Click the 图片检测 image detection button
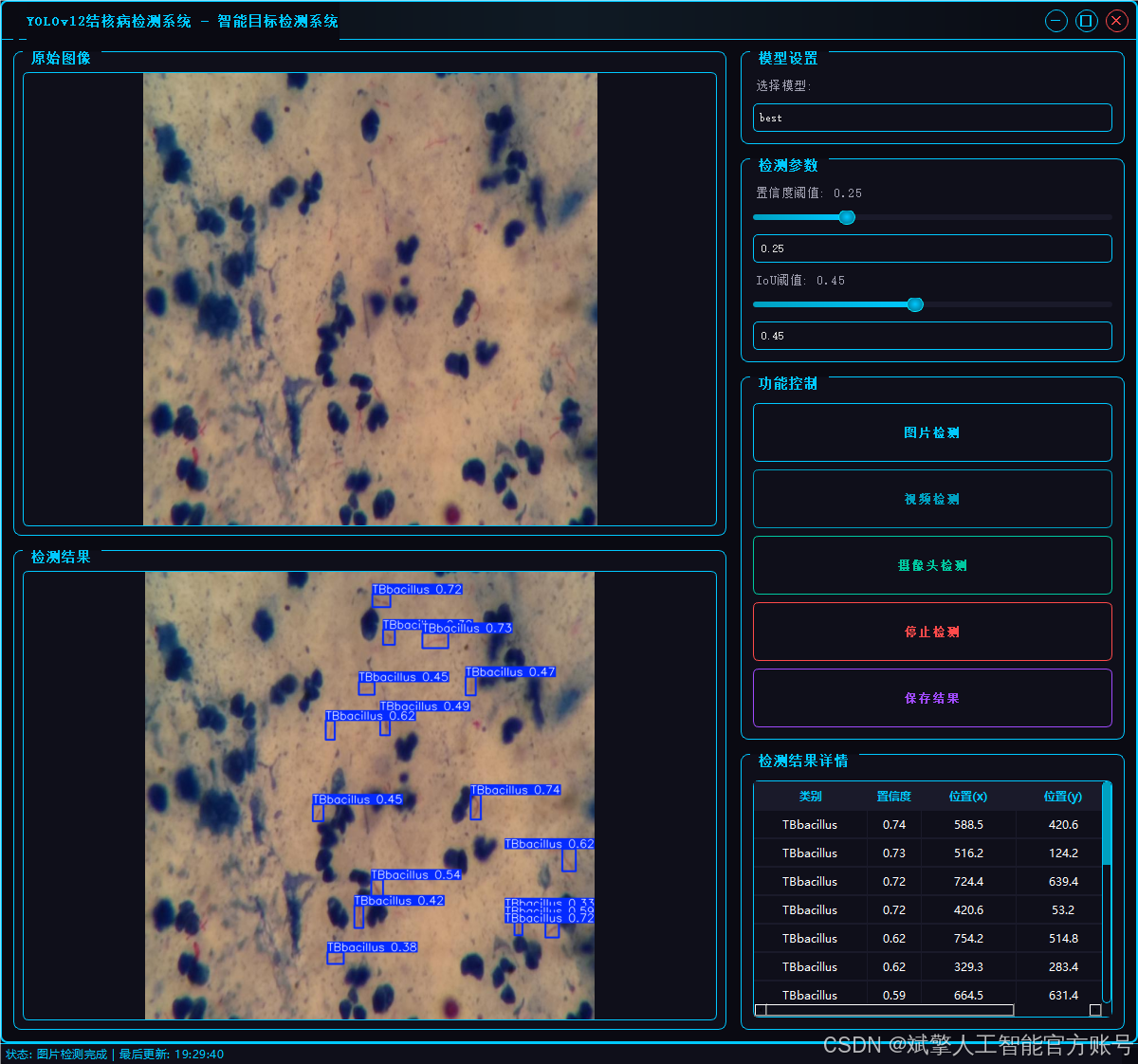Image resolution: width=1138 pixels, height=1064 pixels. pos(932,432)
